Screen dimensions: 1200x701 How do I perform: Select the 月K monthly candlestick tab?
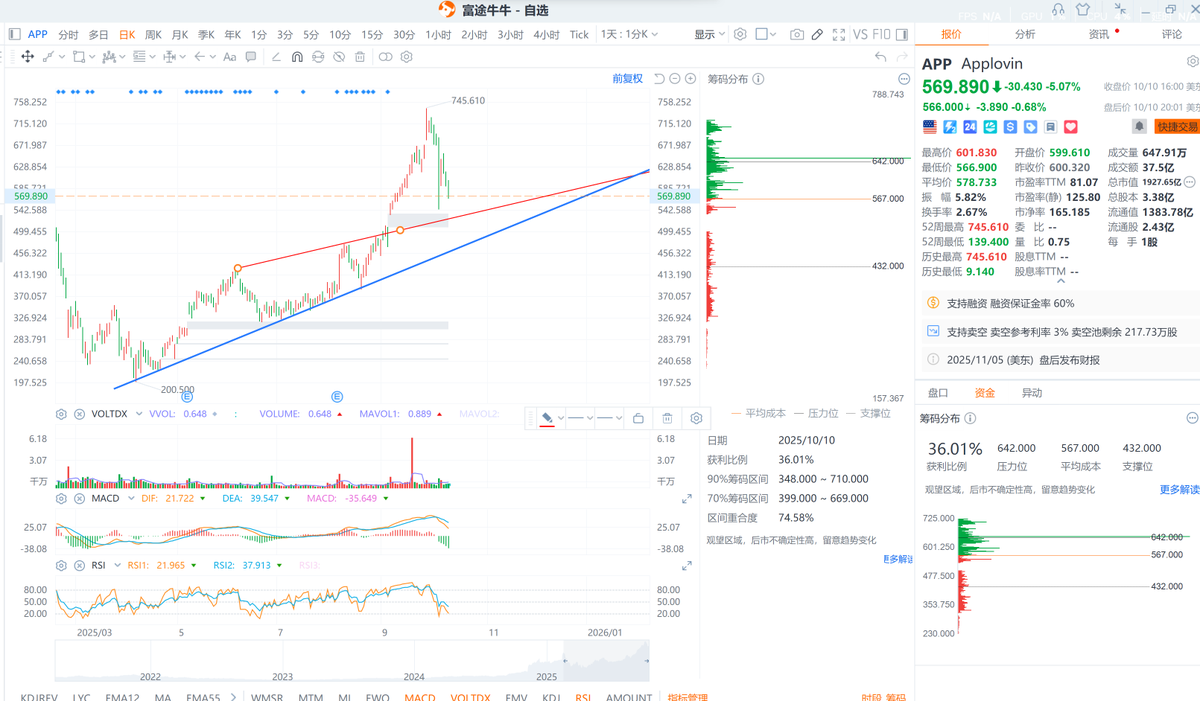pyautogui.click(x=180, y=34)
